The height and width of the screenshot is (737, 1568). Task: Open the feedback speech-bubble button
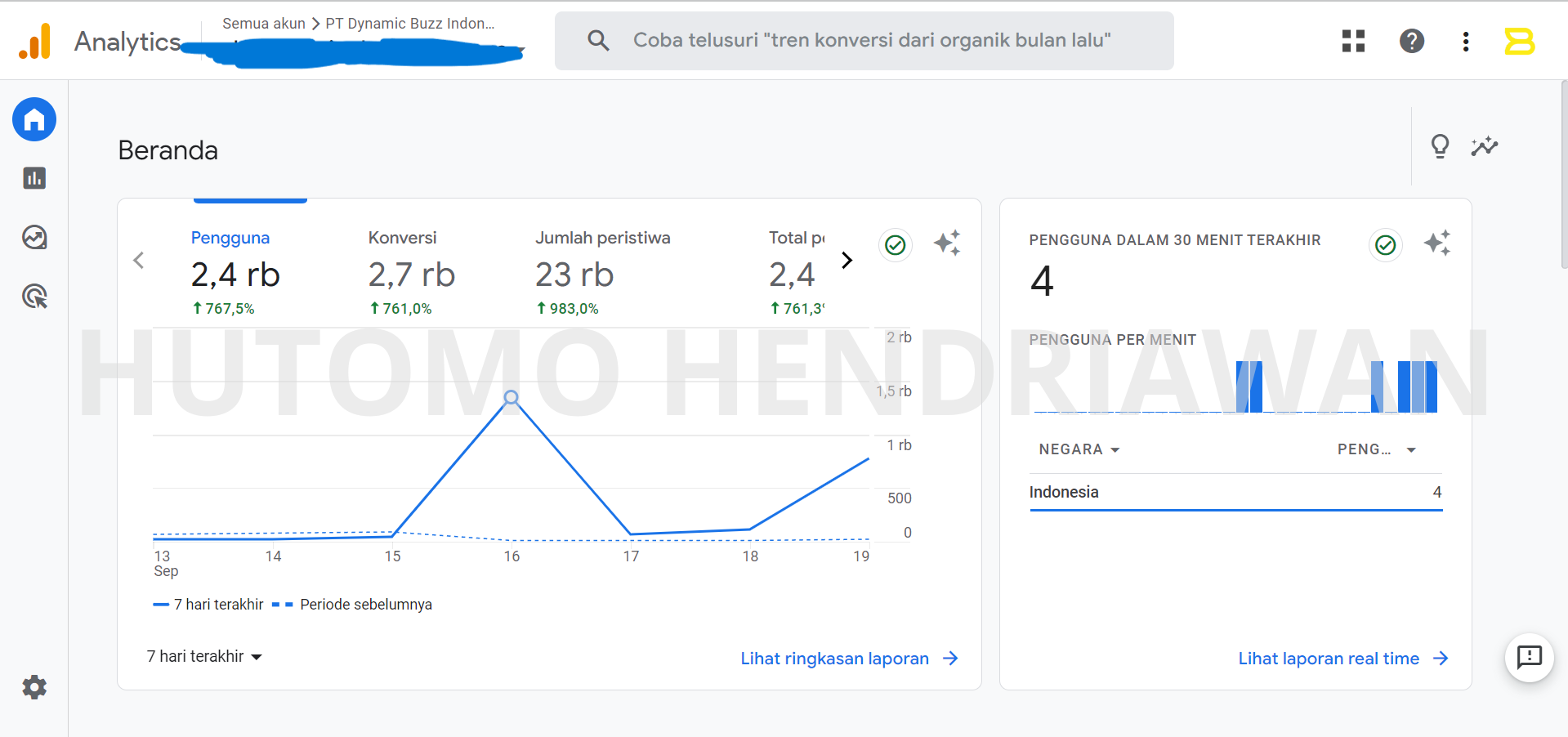coord(1529,657)
